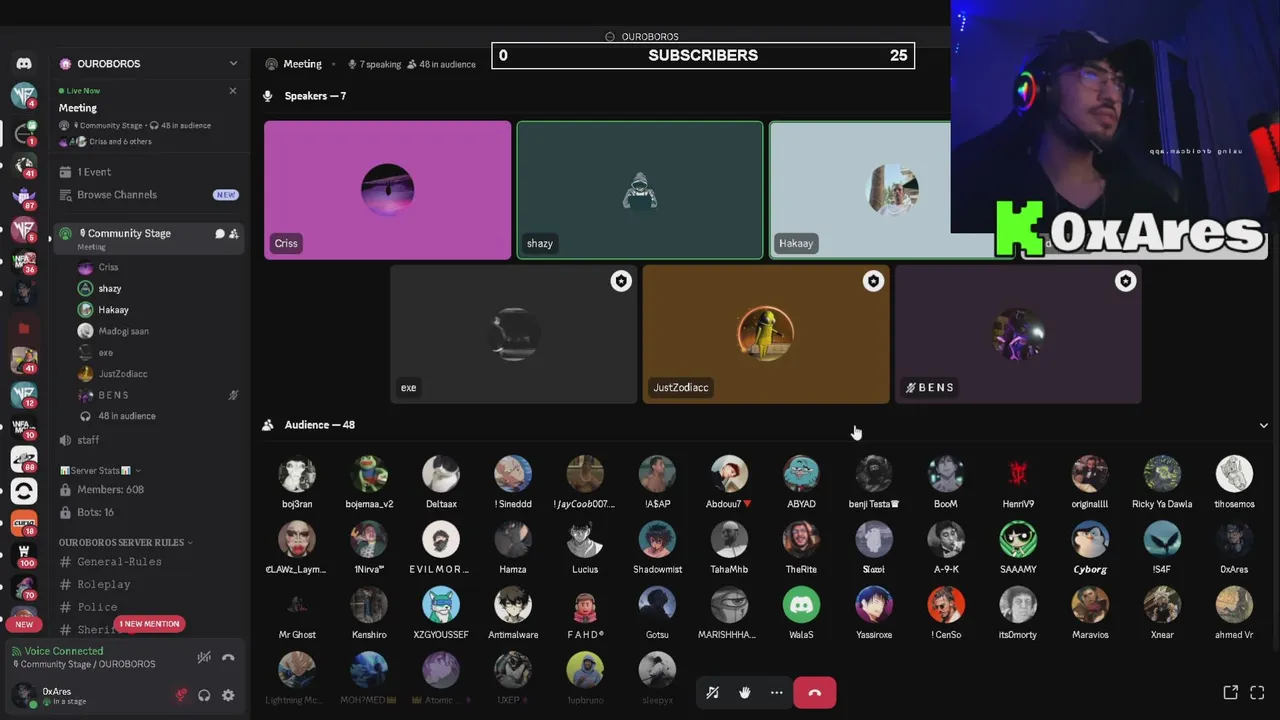Select Hakaay speaker tile
Screen dimensions: 1280x720
[860, 190]
